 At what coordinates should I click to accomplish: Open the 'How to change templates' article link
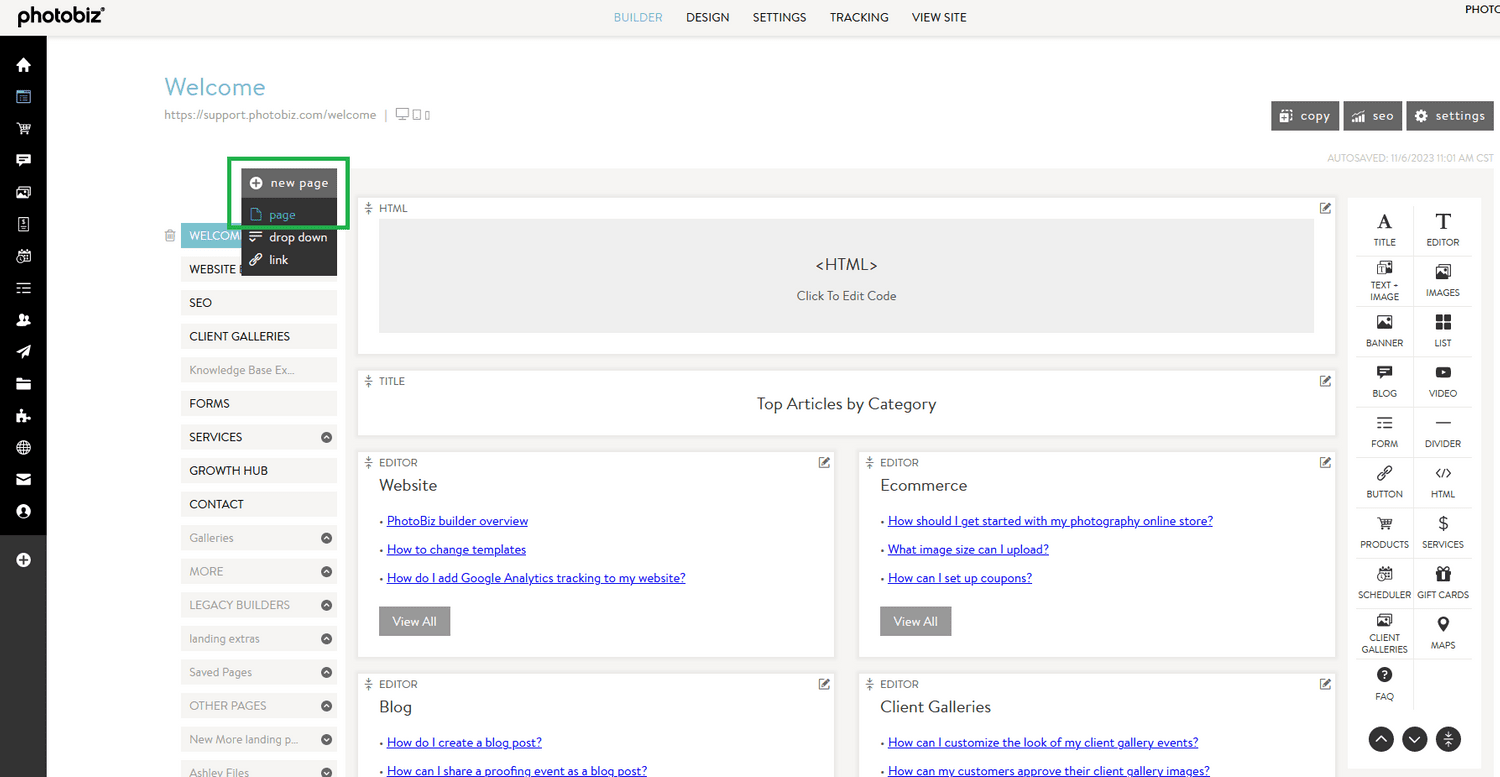(x=456, y=549)
